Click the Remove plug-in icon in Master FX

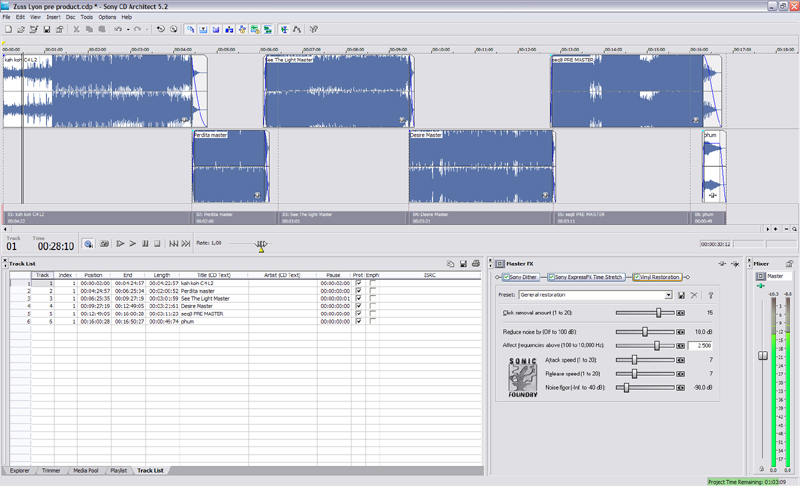coord(735,264)
